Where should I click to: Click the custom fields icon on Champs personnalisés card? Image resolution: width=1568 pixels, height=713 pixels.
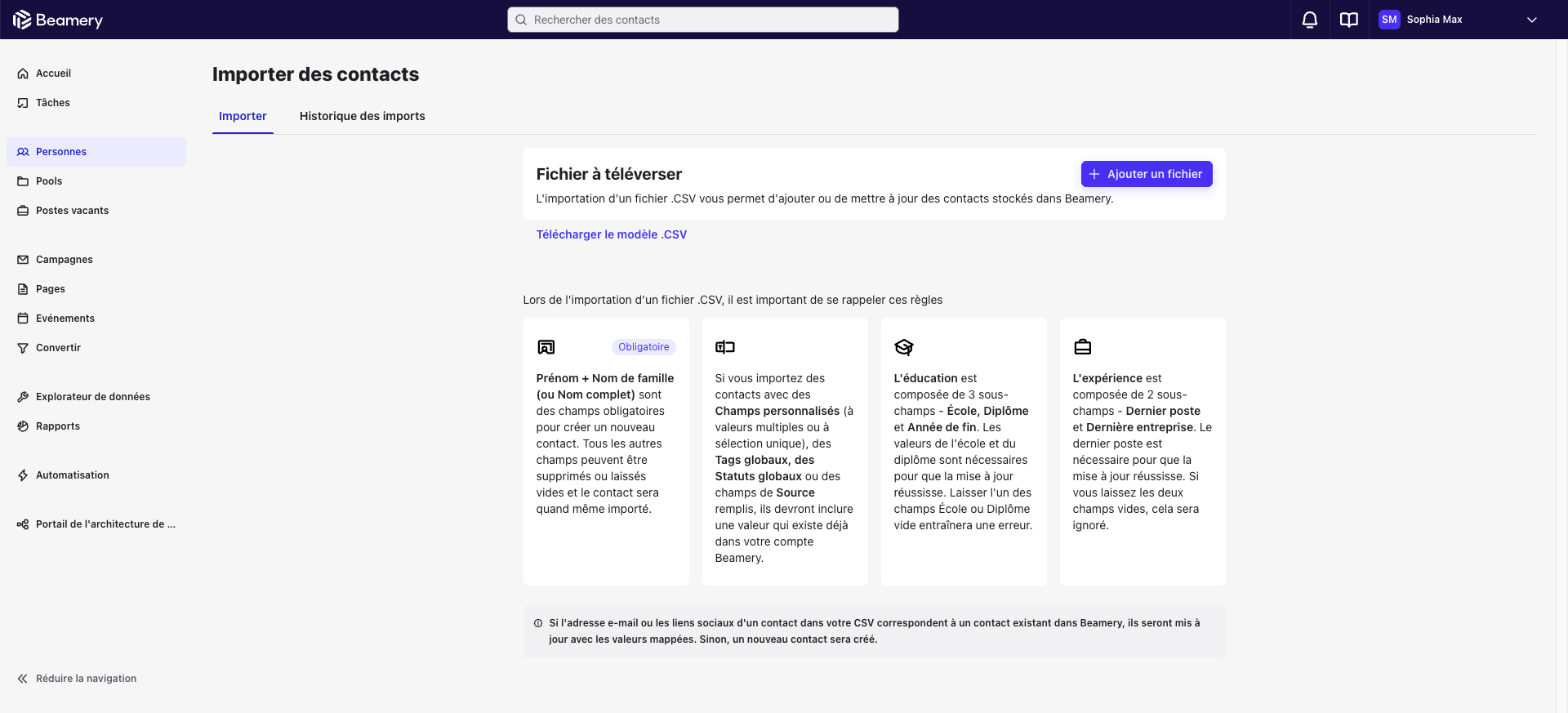click(x=725, y=347)
